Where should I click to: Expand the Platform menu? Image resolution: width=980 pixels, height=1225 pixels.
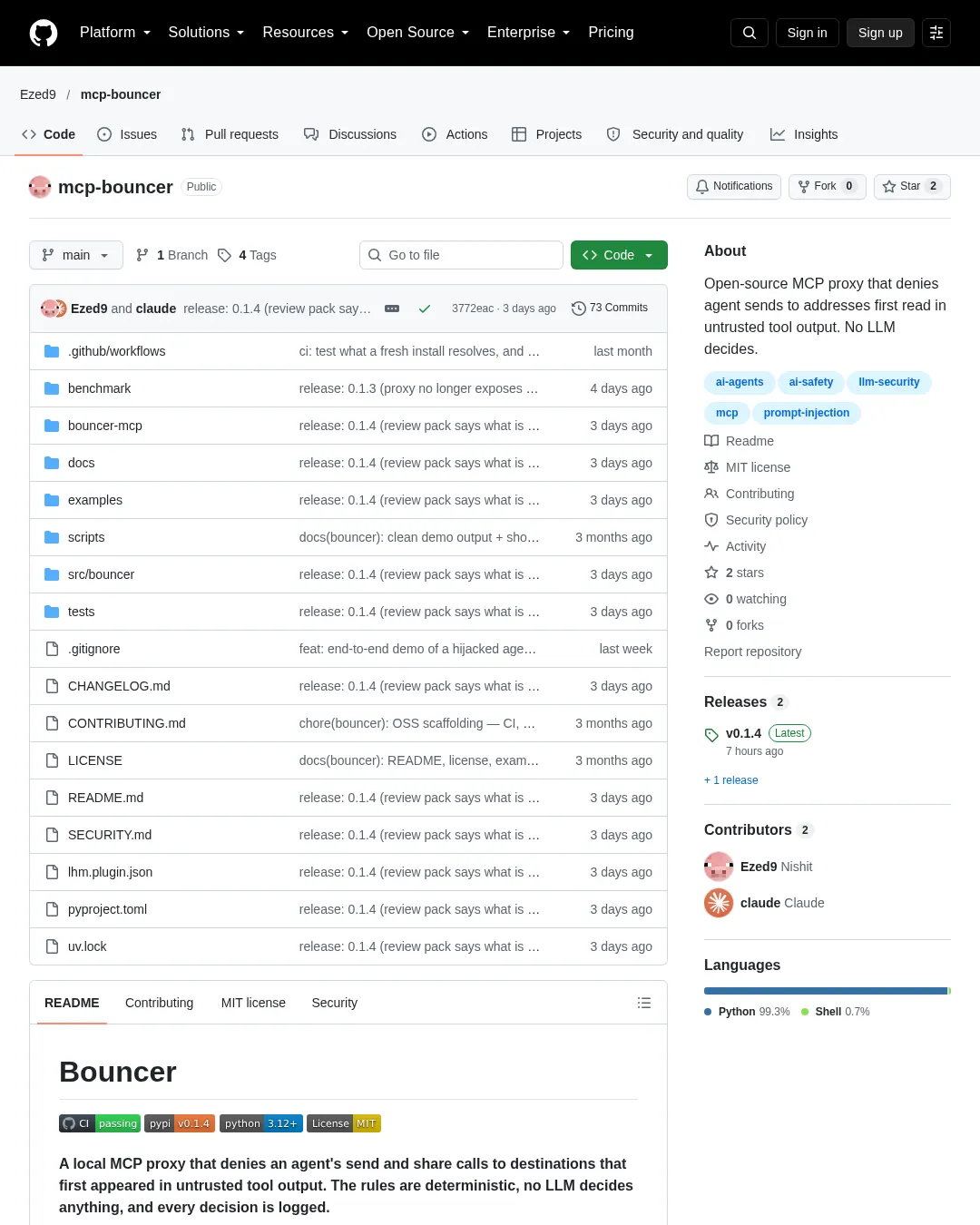(115, 33)
